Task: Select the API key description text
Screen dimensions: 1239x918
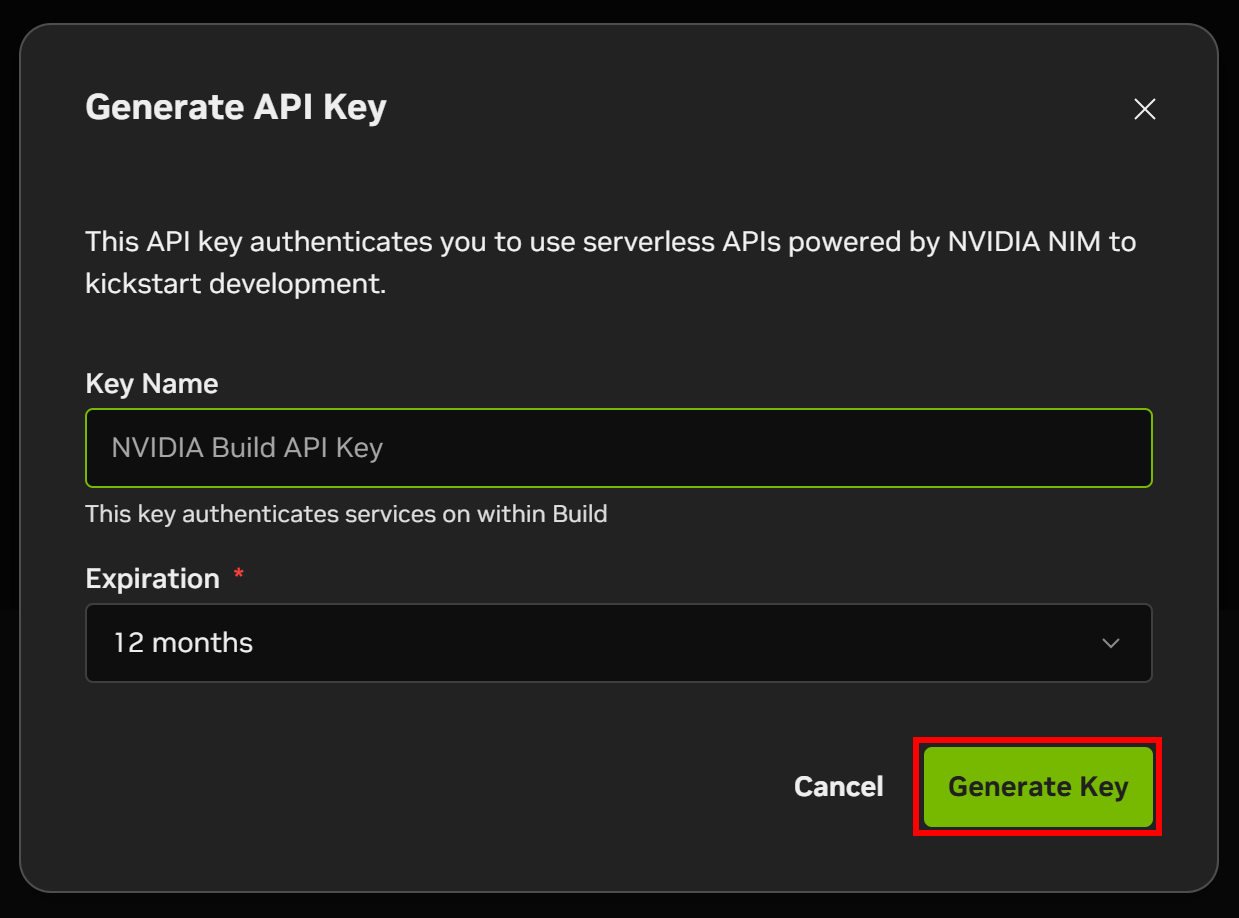Action: (x=610, y=262)
